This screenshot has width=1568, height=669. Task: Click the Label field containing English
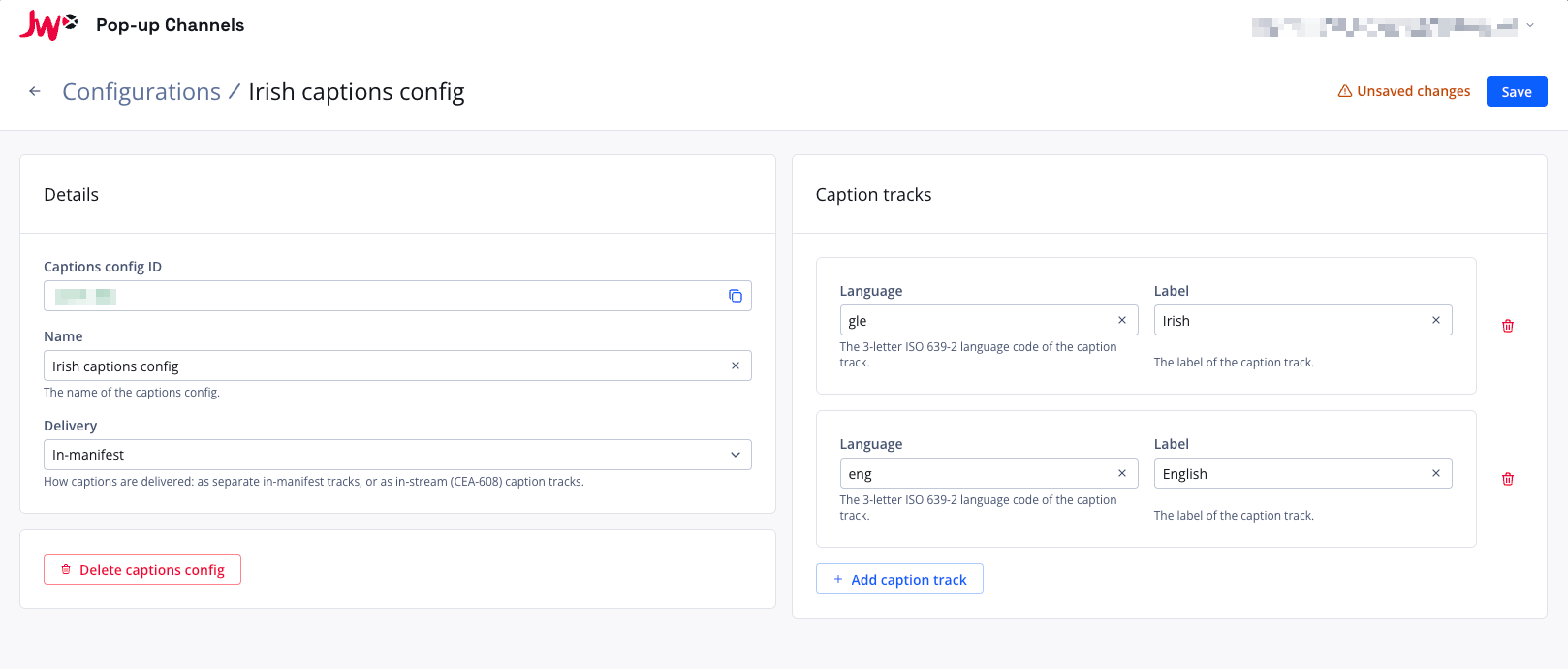click(x=1302, y=473)
